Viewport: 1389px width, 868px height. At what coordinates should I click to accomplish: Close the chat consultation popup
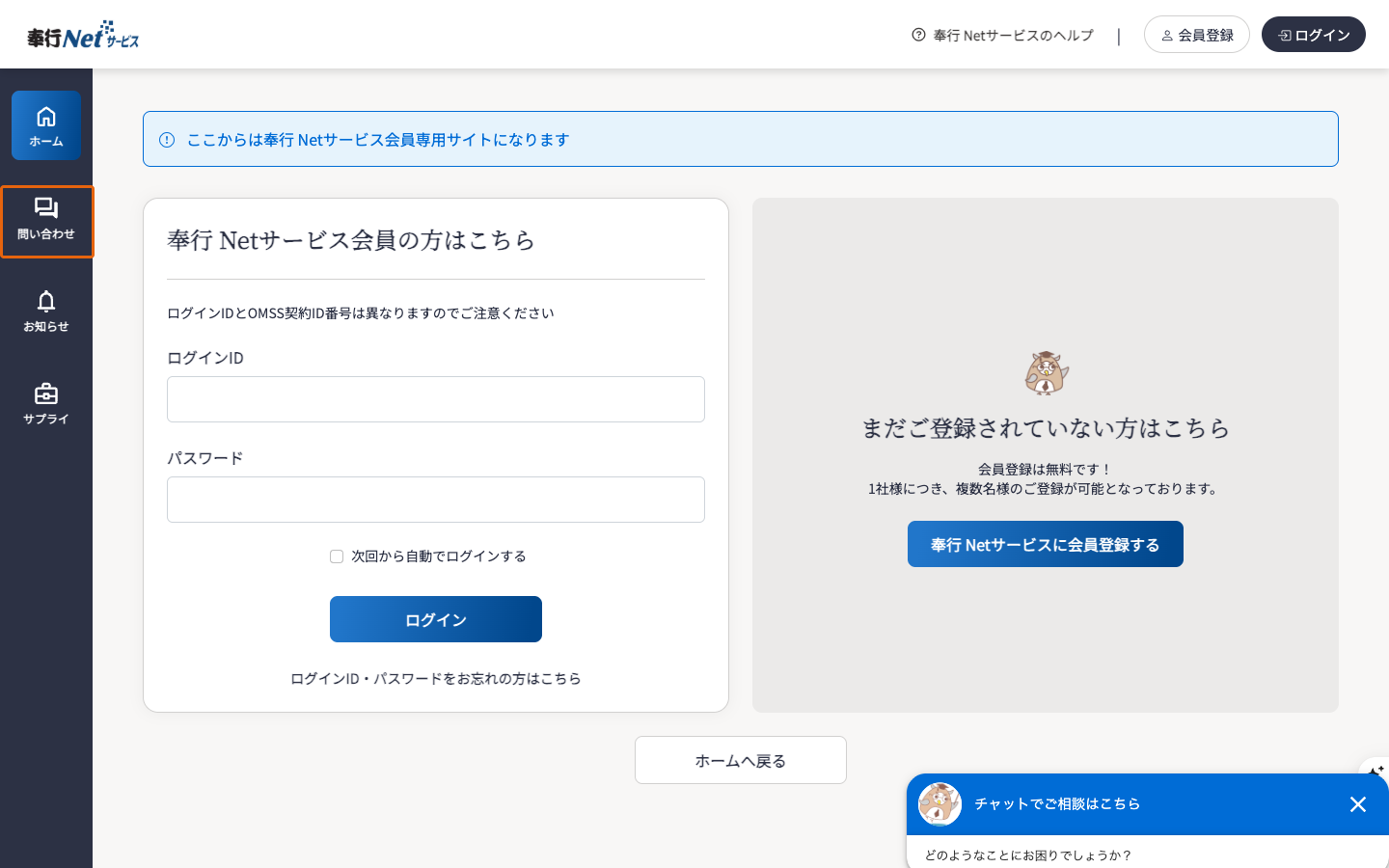(x=1358, y=803)
